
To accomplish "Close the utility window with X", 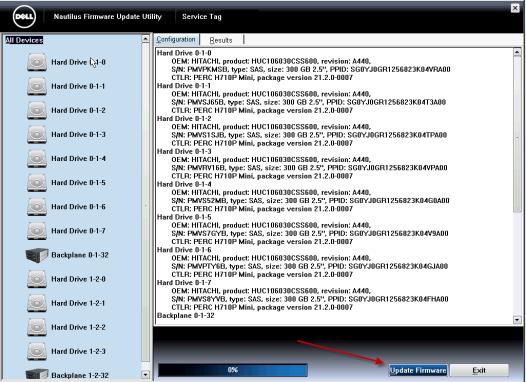I will click(x=515, y=8).
